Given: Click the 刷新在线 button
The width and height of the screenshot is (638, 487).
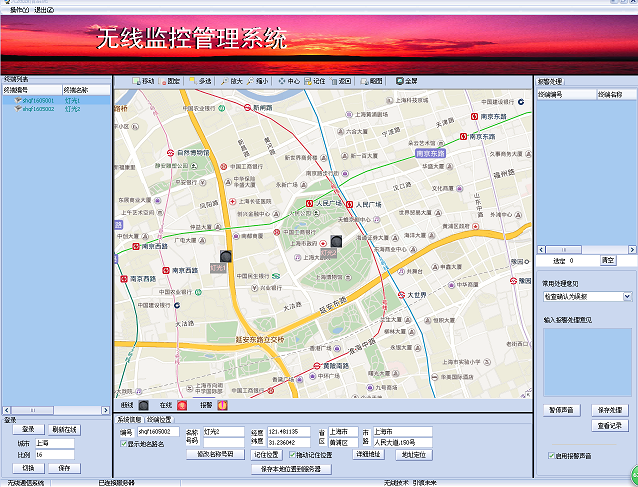Looking at the screenshot, I should pos(64,429).
